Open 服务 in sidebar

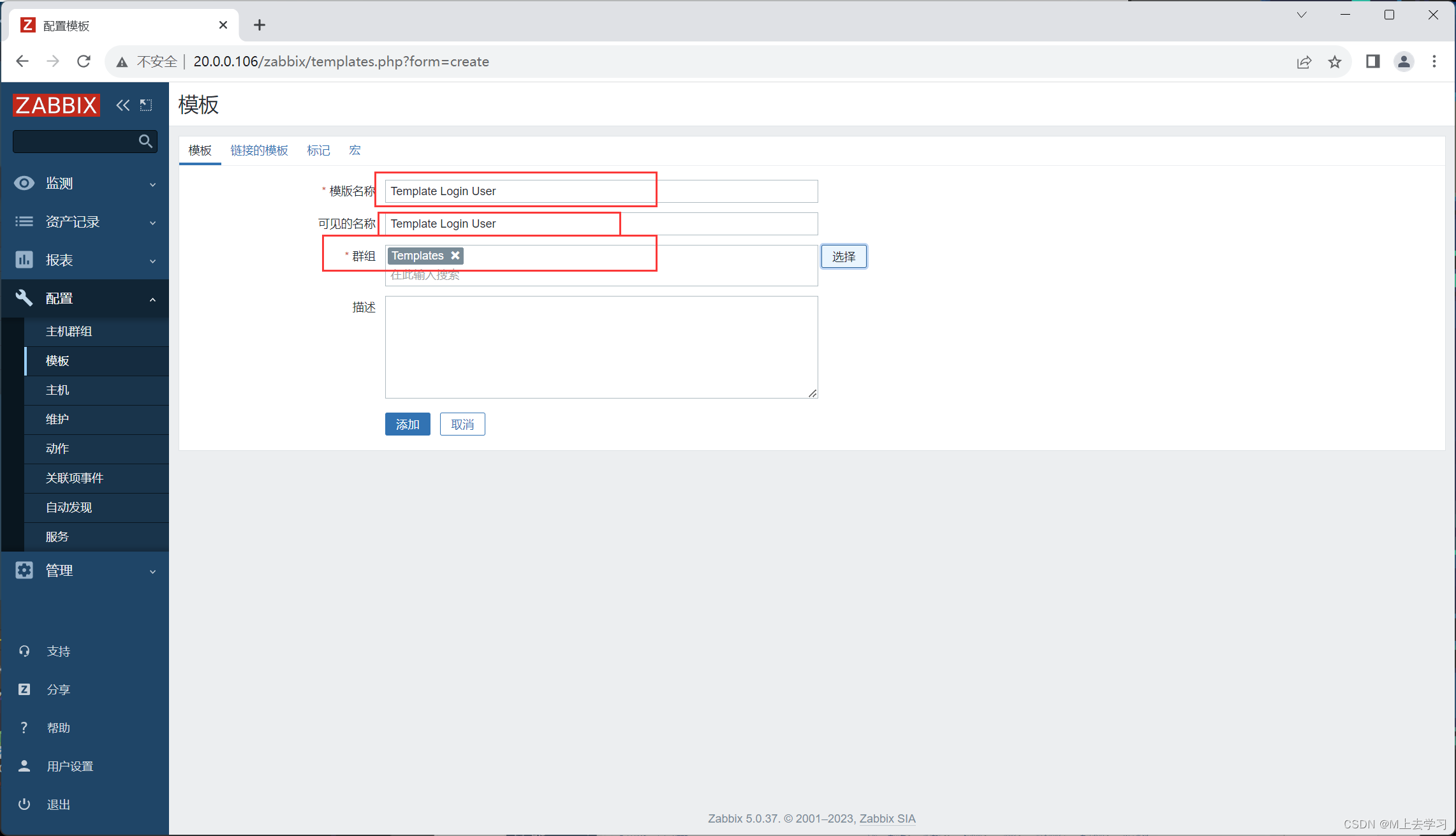pos(97,537)
